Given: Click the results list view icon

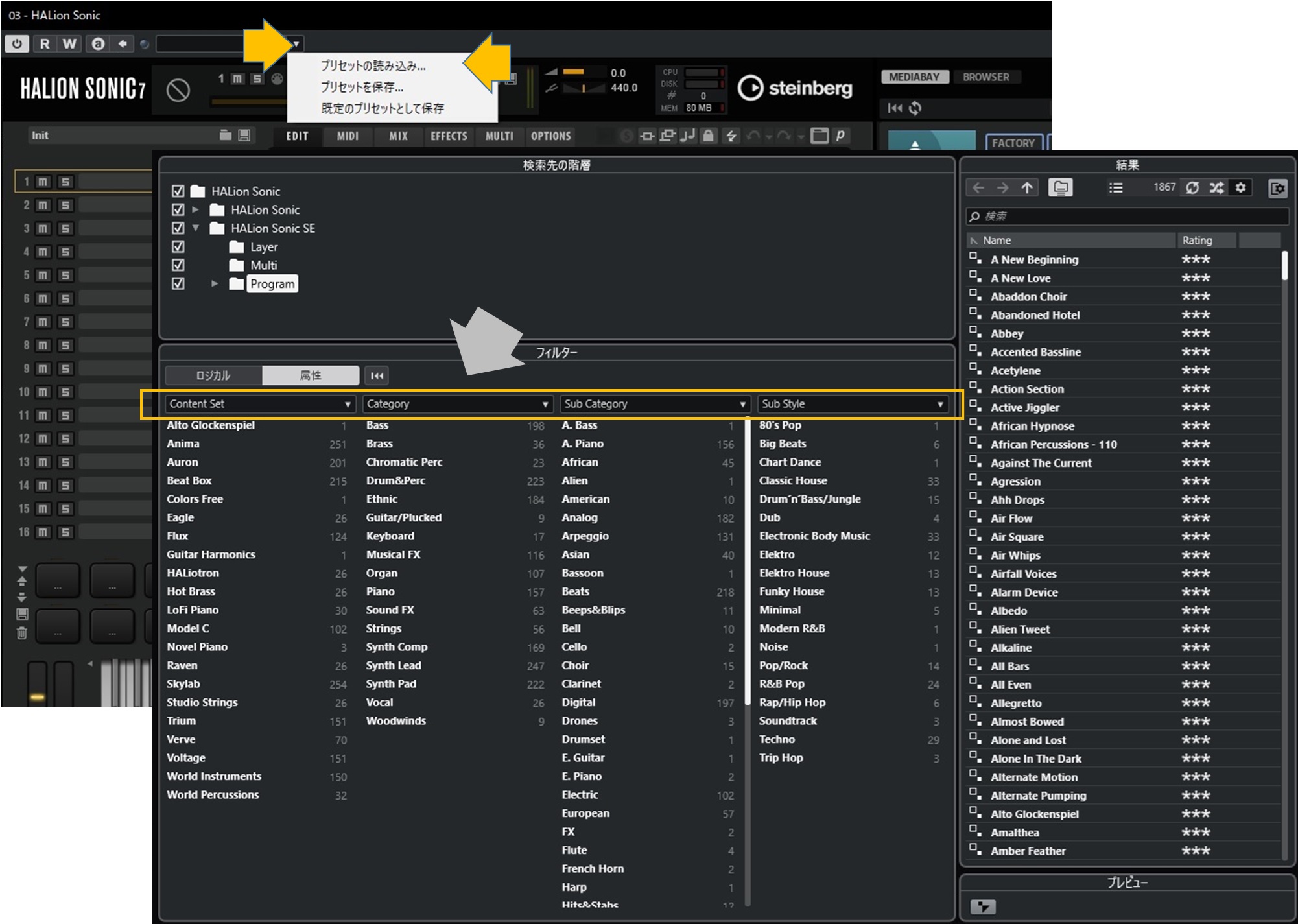Looking at the screenshot, I should click(x=1115, y=188).
